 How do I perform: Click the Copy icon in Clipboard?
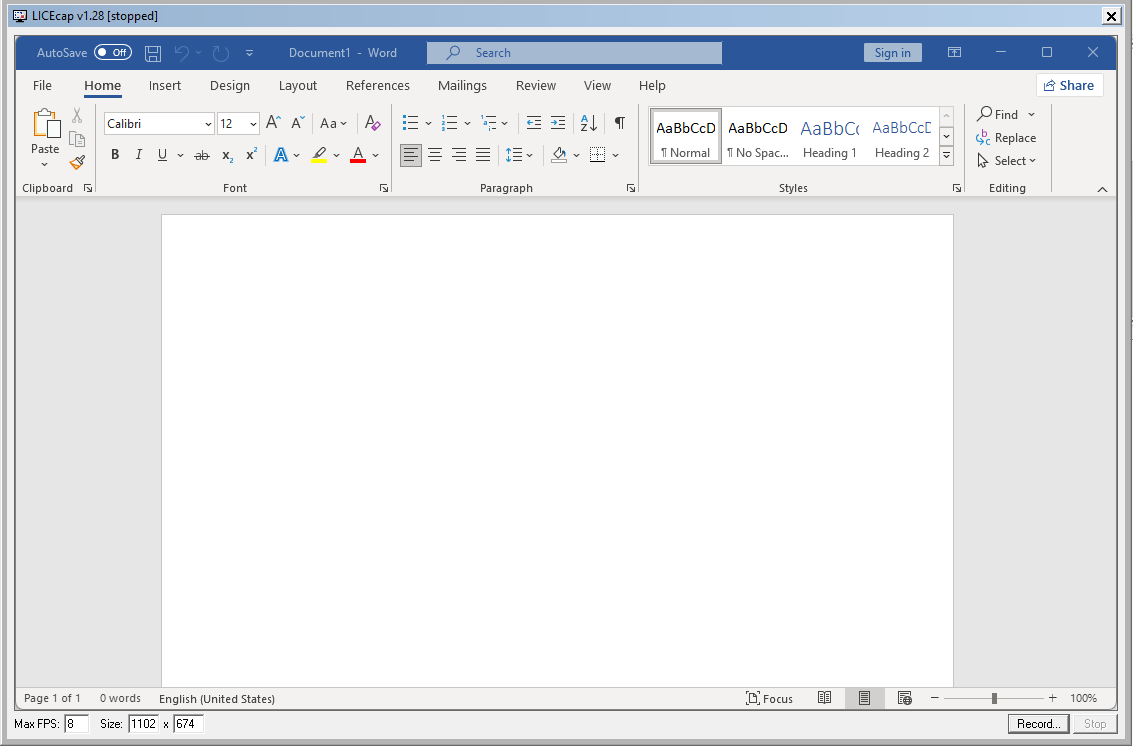(x=77, y=139)
